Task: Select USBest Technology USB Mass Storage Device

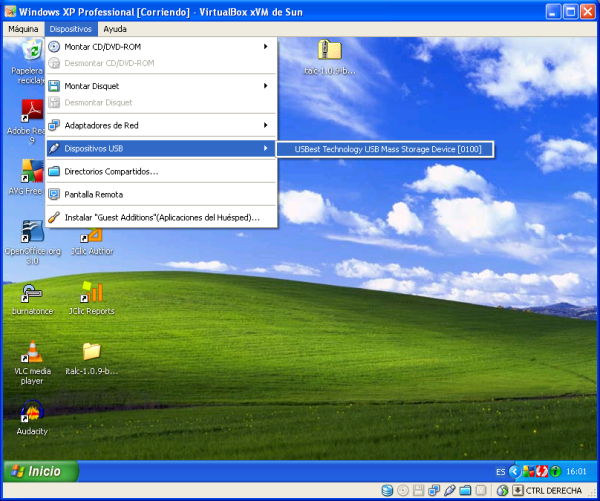Action: pyautogui.click(x=387, y=149)
